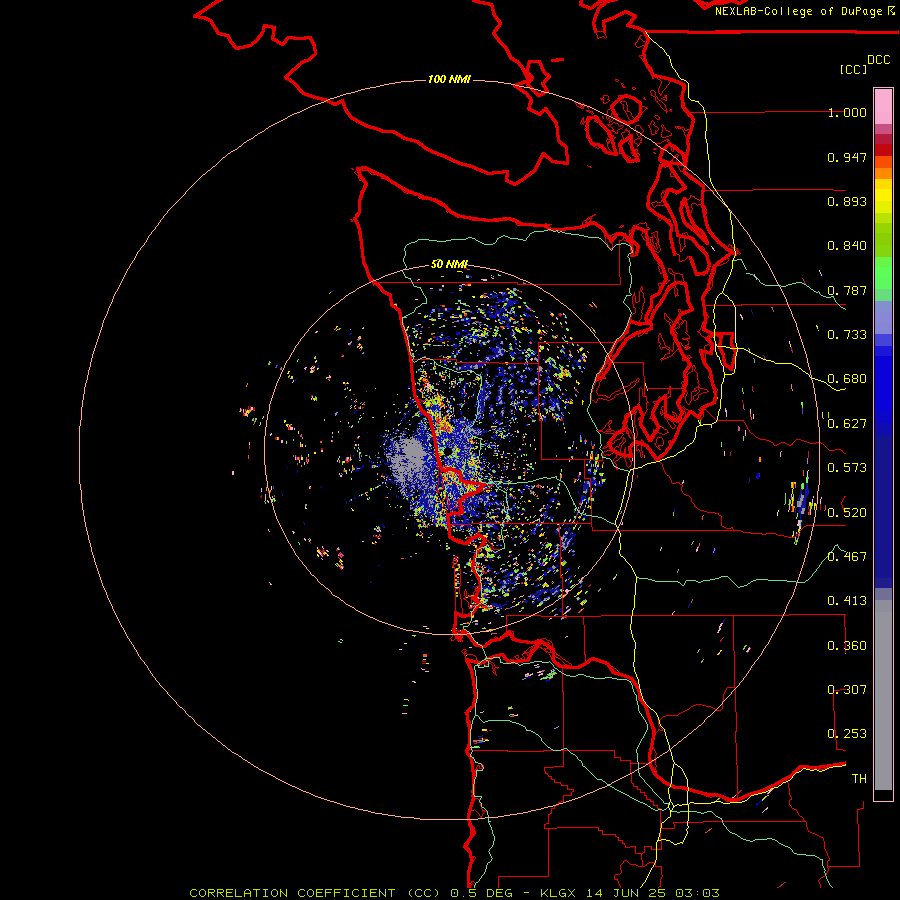Click the pink top segment of color bar
The width and height of the screenshot is (900, 900).
tap(883, 107)
